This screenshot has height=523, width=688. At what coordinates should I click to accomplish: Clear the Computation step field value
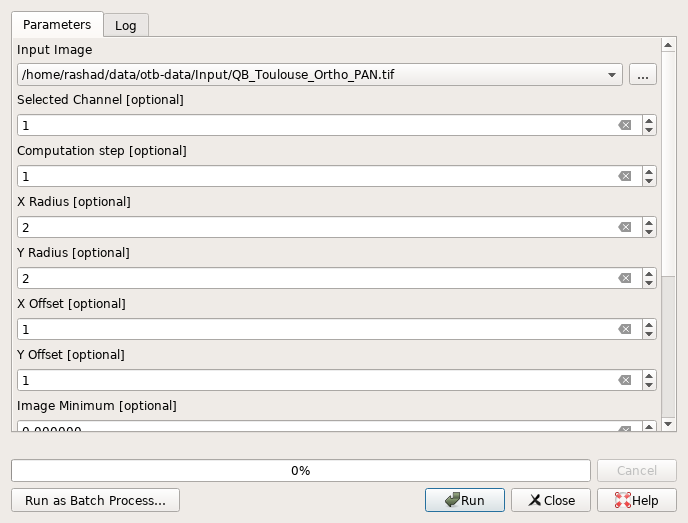pos(625,176)
